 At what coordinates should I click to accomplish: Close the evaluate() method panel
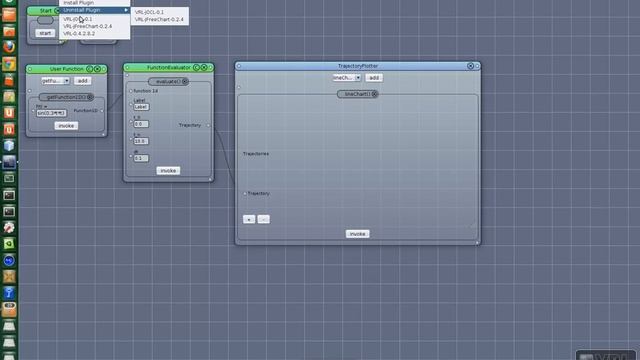pos(185,82)
